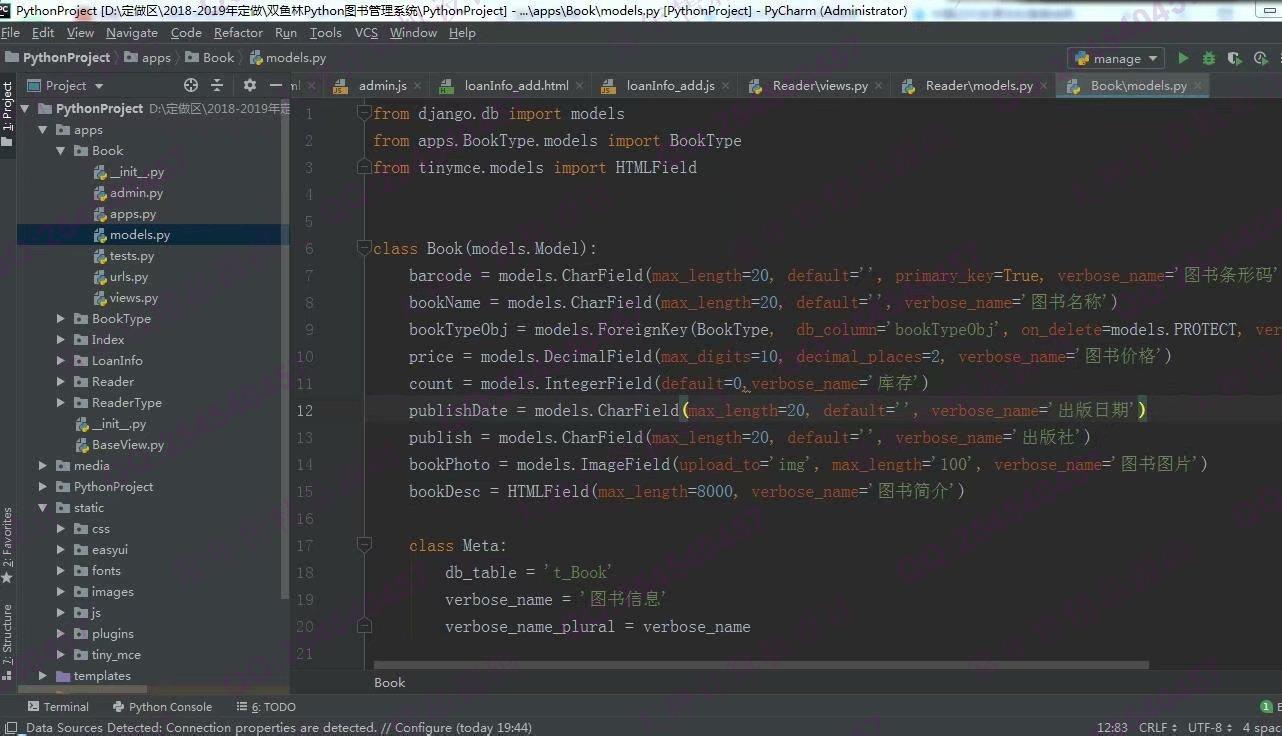1282x736 pixels.
Task: Expand the LoanInfo folder
Action: 61,361
